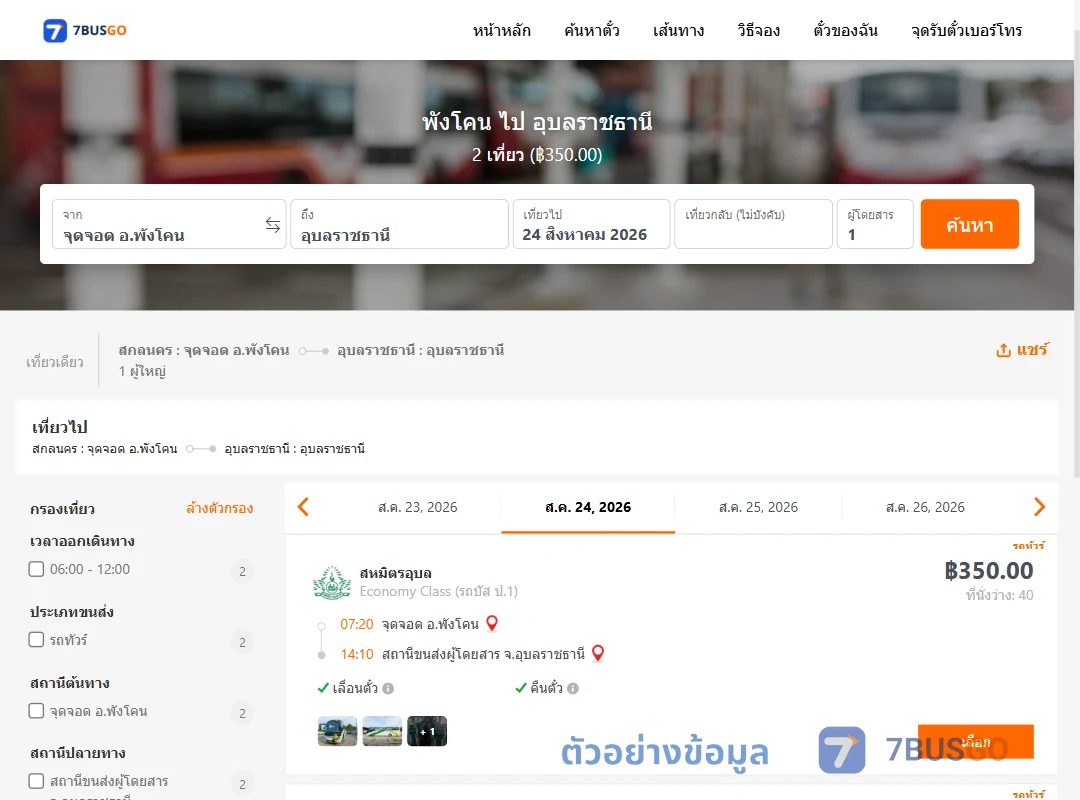
Task: Open map pin for จุดจอด อ.พังโคน departure
Action: coord(492,624)
